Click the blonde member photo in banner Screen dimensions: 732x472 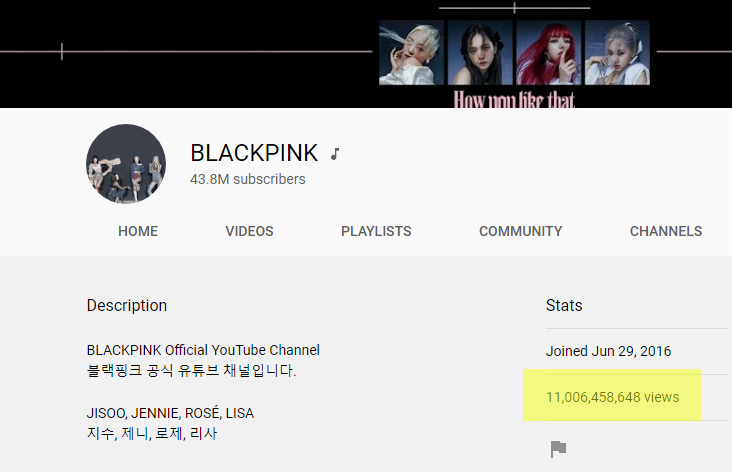pyautogui.click(x=411, y=52)
